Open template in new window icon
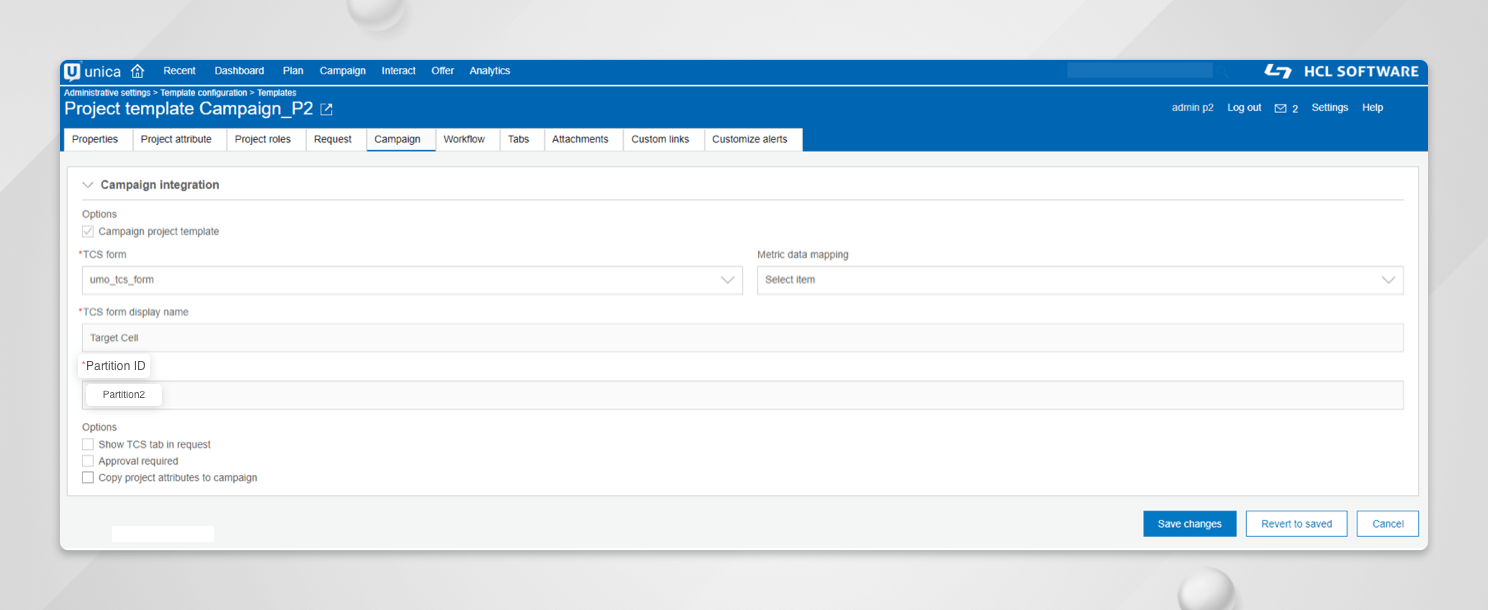 point(326,109)
